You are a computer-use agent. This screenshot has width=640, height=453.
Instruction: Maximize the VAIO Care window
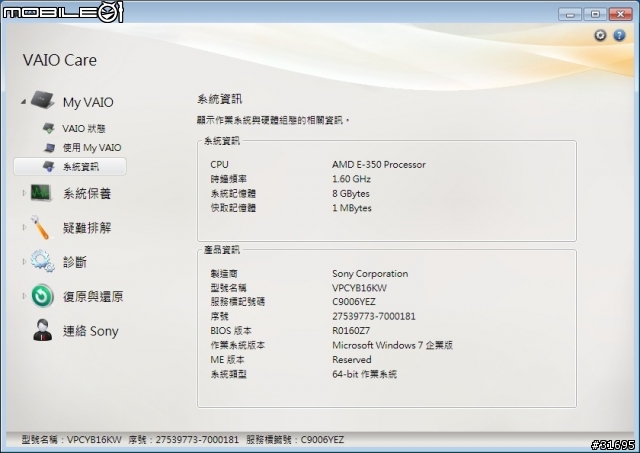tap(595, 14)
